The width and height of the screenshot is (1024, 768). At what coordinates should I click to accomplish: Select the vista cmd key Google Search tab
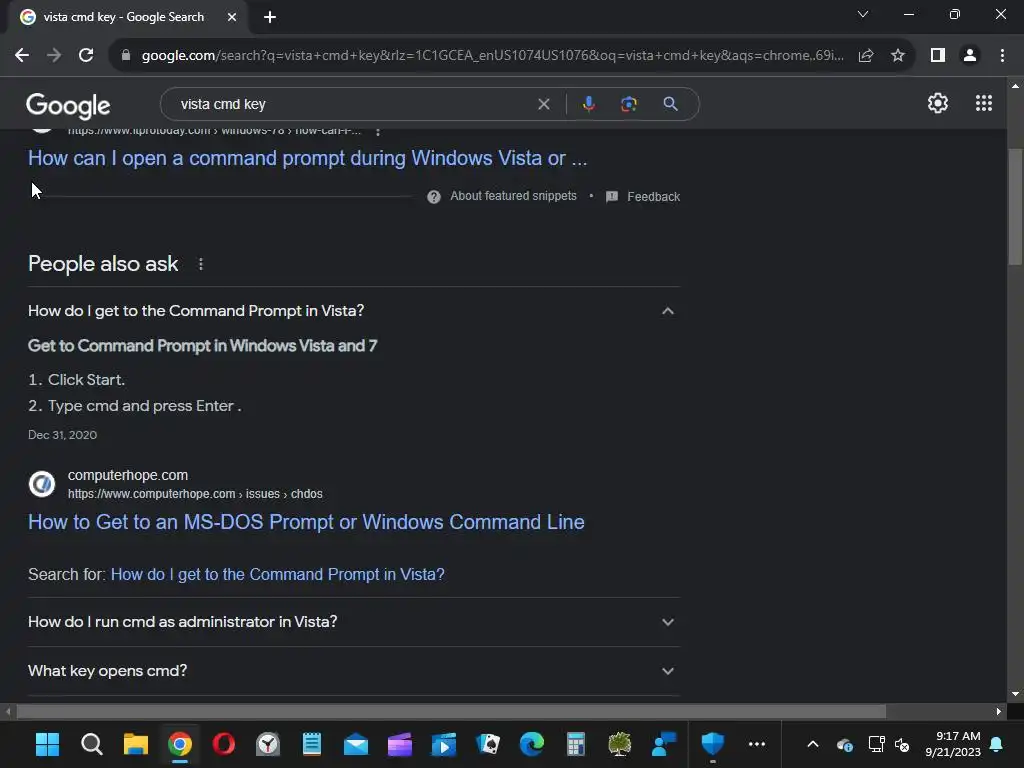click(124, 17)
